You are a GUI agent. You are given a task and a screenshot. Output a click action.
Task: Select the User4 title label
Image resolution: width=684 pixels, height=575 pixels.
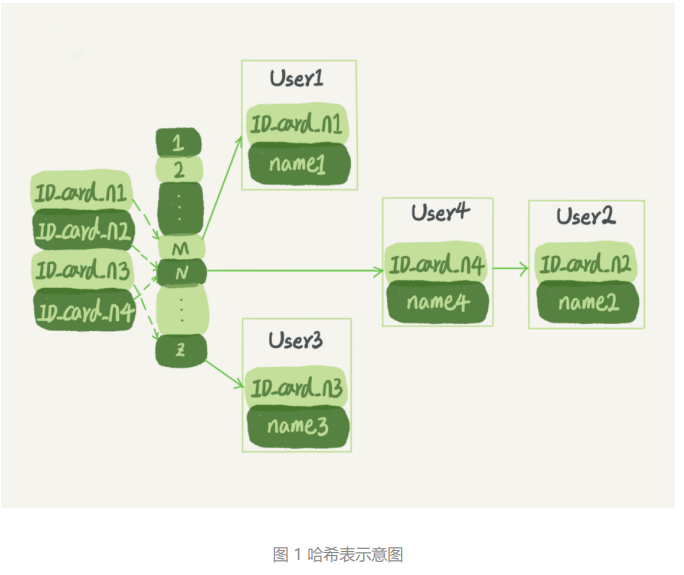point(440,213)
